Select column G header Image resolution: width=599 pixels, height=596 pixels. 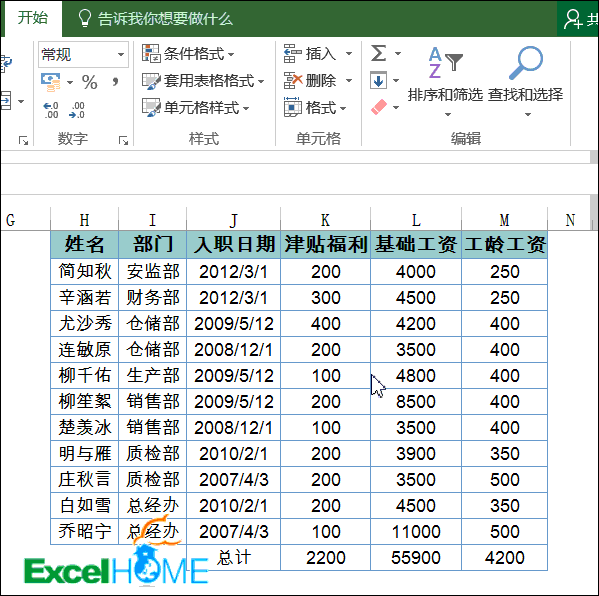[x=25, y=220]
